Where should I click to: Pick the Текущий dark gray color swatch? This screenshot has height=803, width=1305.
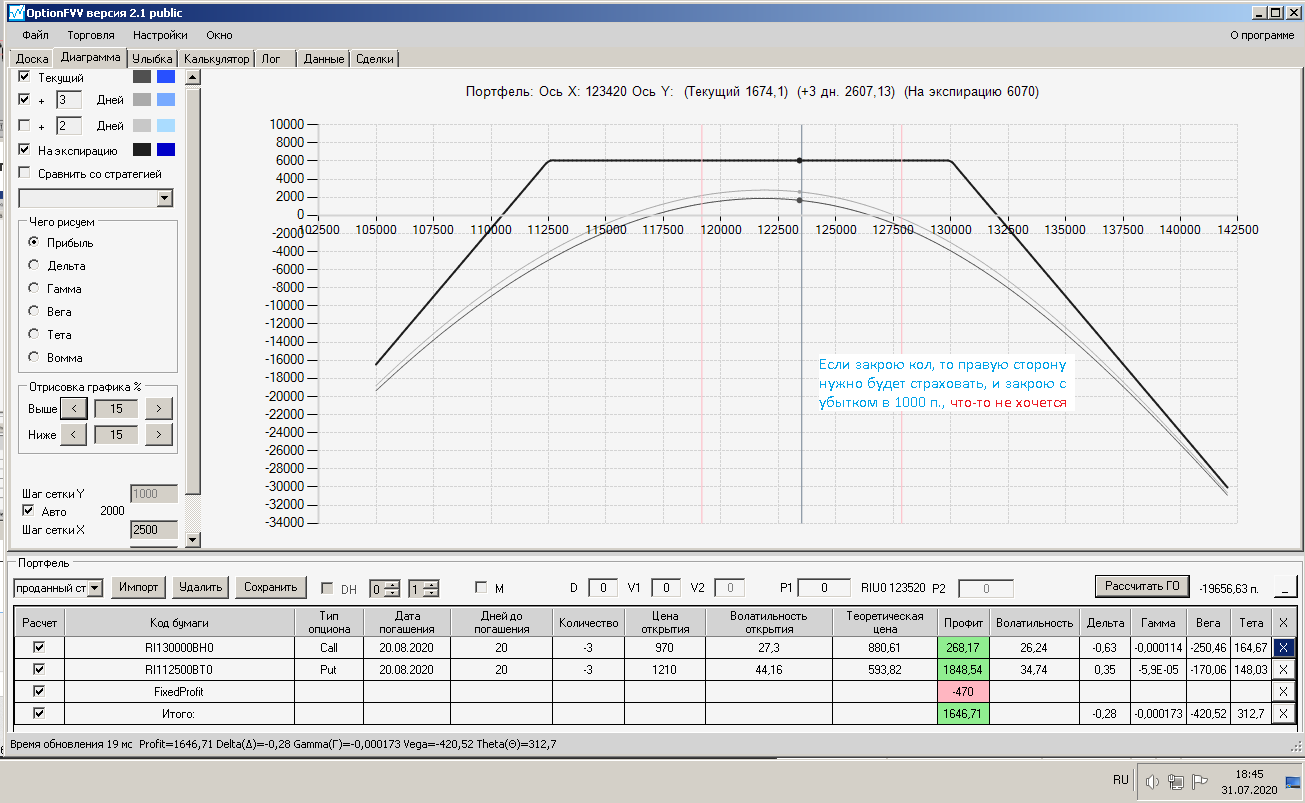click(142, 77)
